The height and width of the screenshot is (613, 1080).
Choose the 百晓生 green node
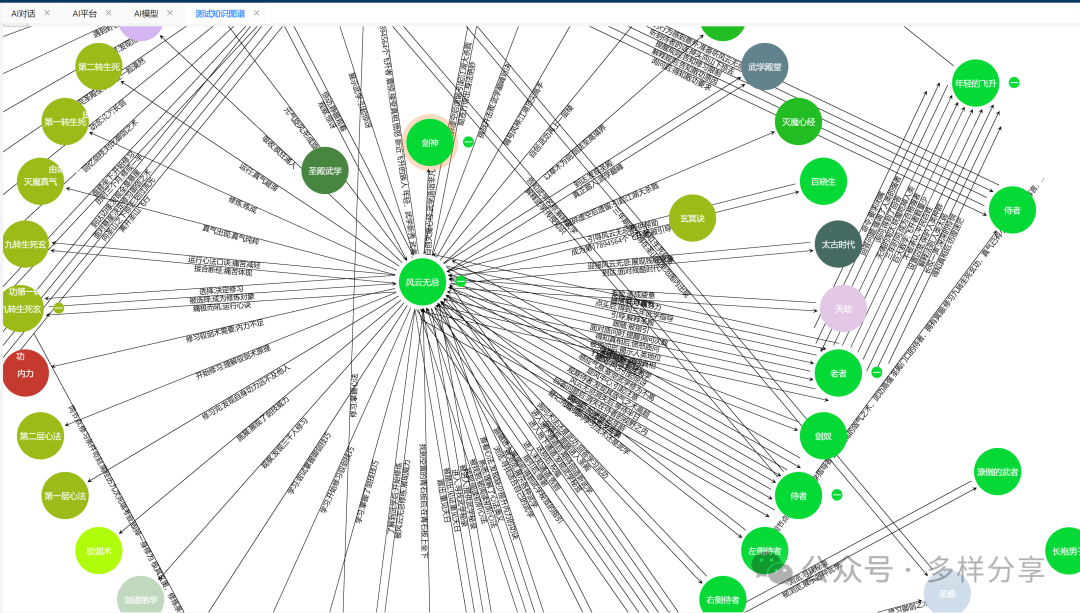coord(823,181)
